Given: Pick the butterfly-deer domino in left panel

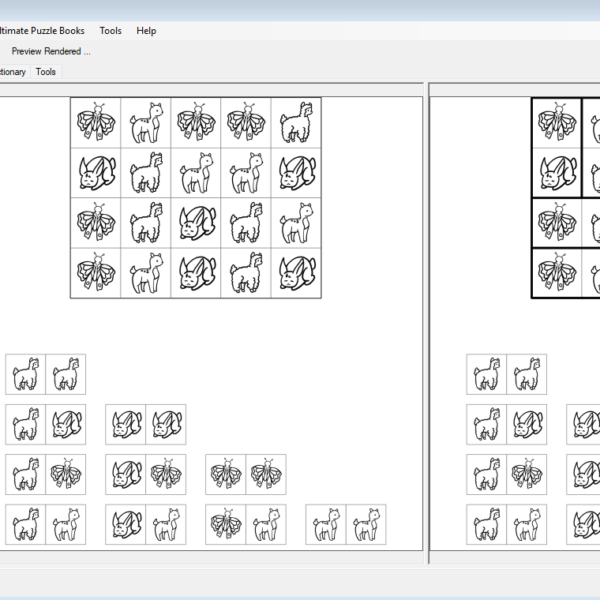Looking at the screenshot, I should point(246,525).
